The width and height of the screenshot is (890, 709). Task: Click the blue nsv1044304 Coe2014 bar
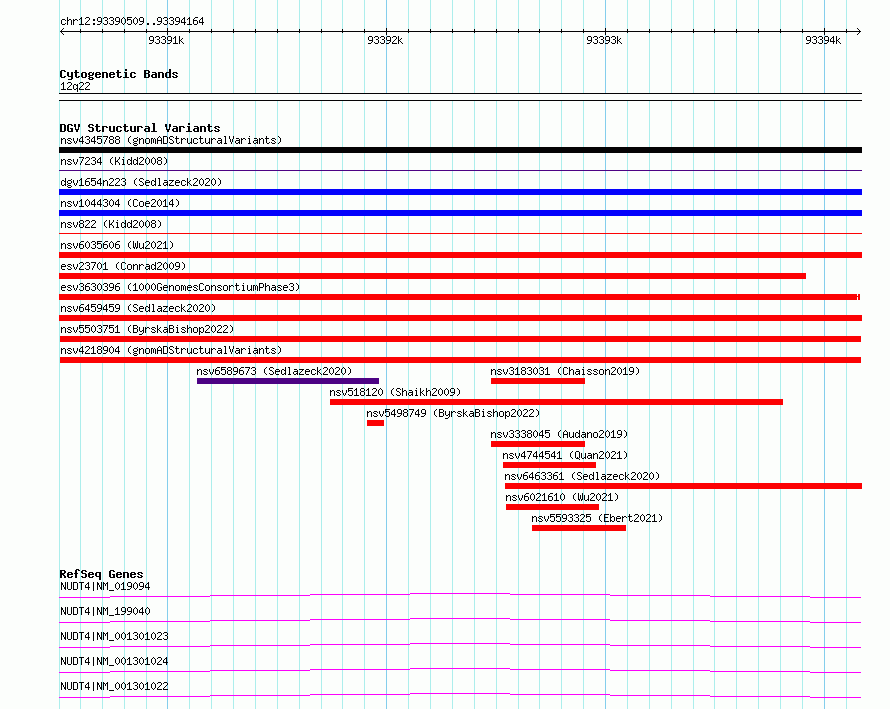point(460,213)
